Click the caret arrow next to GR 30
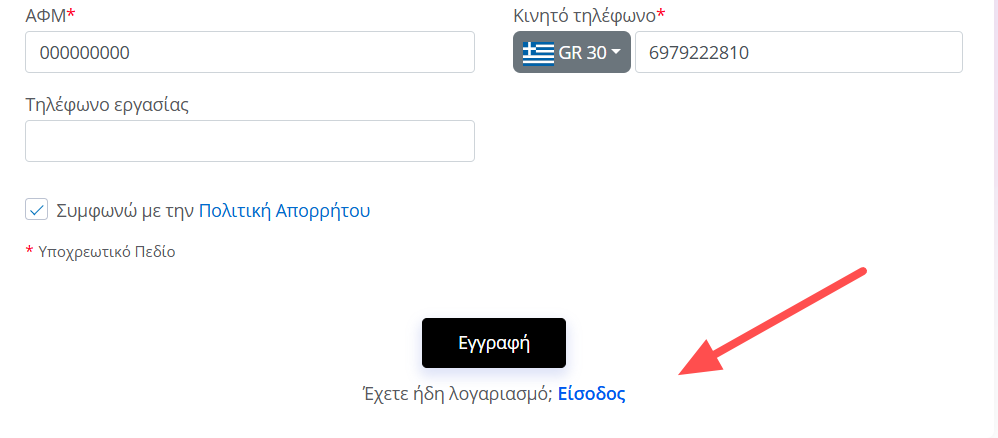This screenshot has width=998, height=438. (615, 53)
